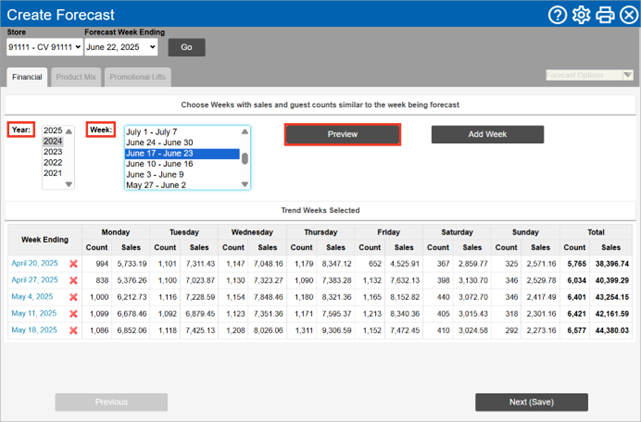Click Friday sales value 8,340.36
This screenshot has height=422, width=641.
405,314
